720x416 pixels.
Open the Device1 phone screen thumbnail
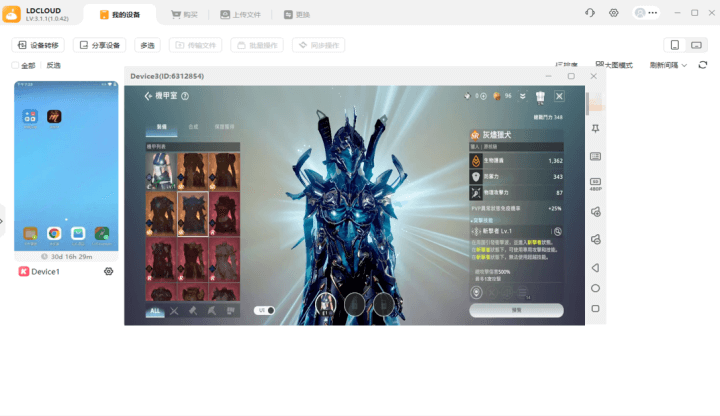pos(66,166)
